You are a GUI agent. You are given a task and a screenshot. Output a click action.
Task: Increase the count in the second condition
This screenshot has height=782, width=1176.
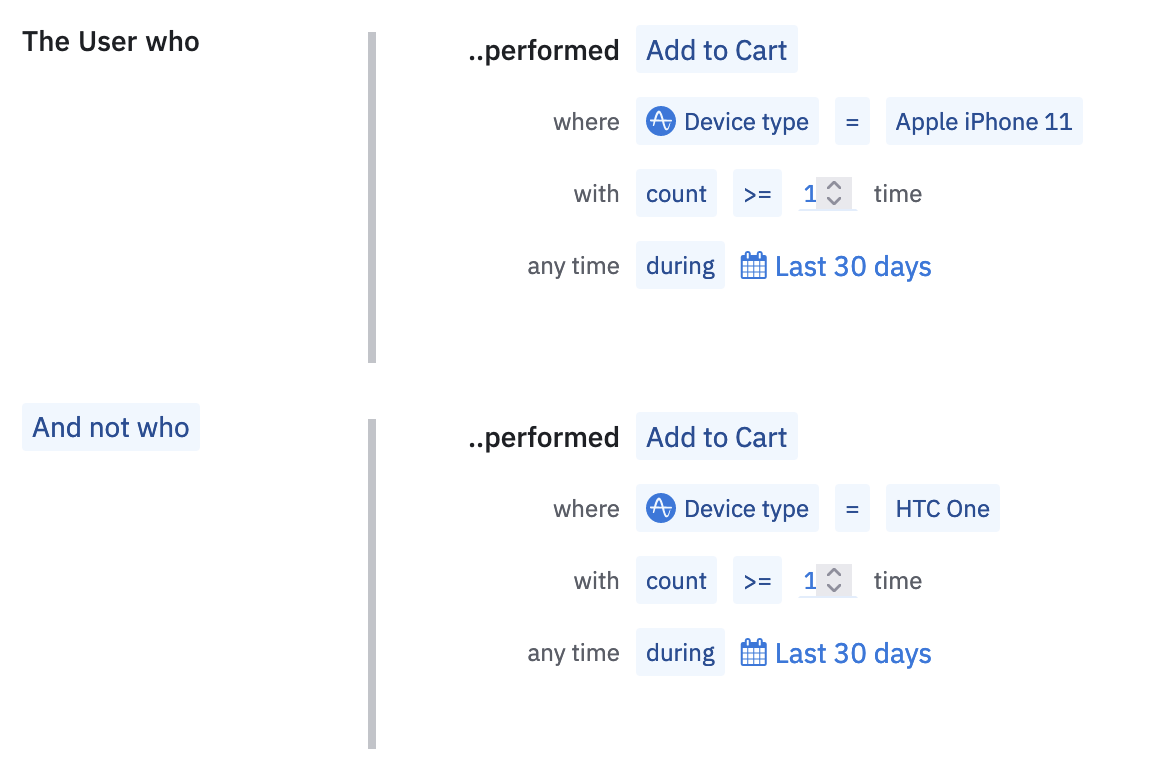pos(835,573)
